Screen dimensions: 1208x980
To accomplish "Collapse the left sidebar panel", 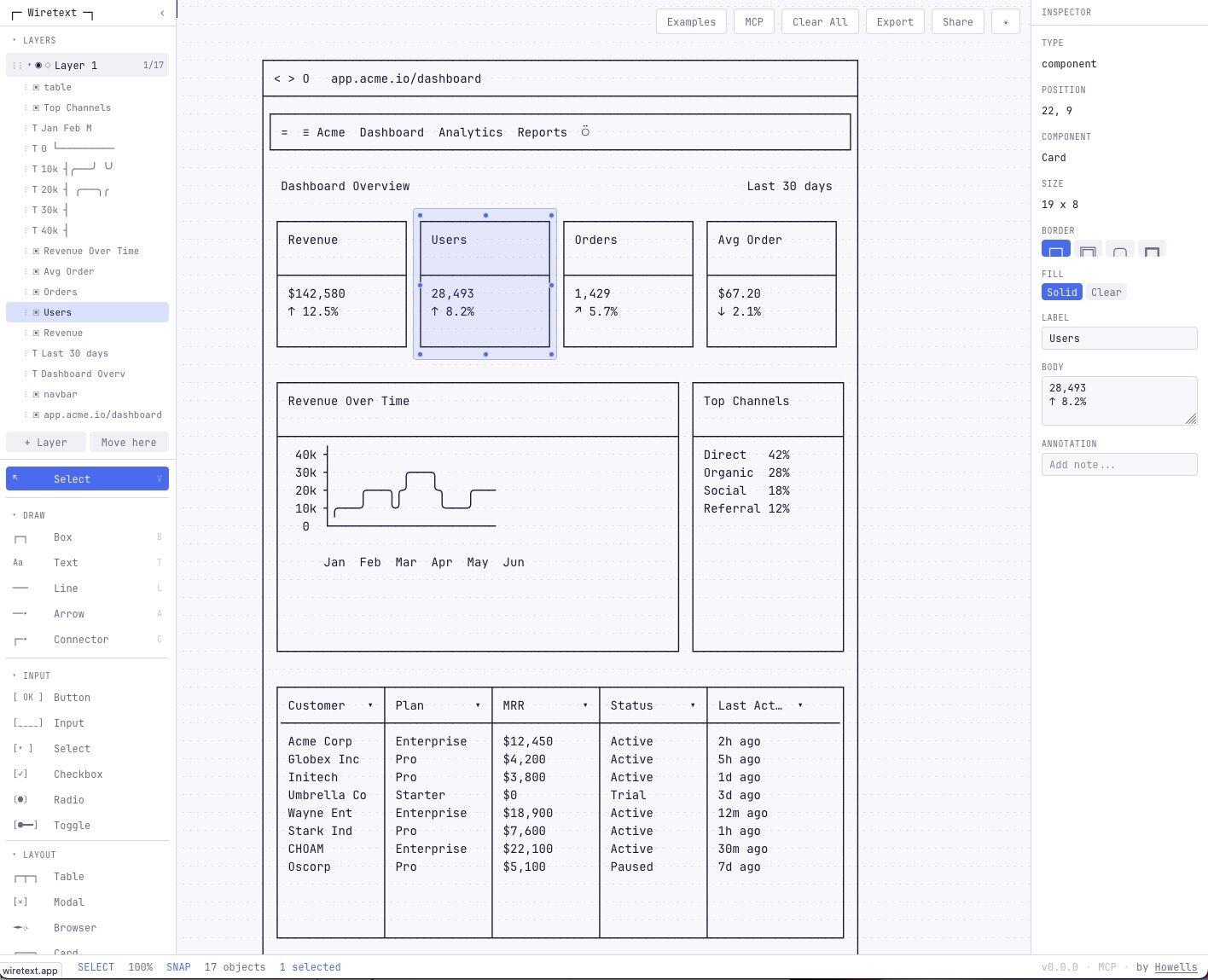I will click(162, 13).
